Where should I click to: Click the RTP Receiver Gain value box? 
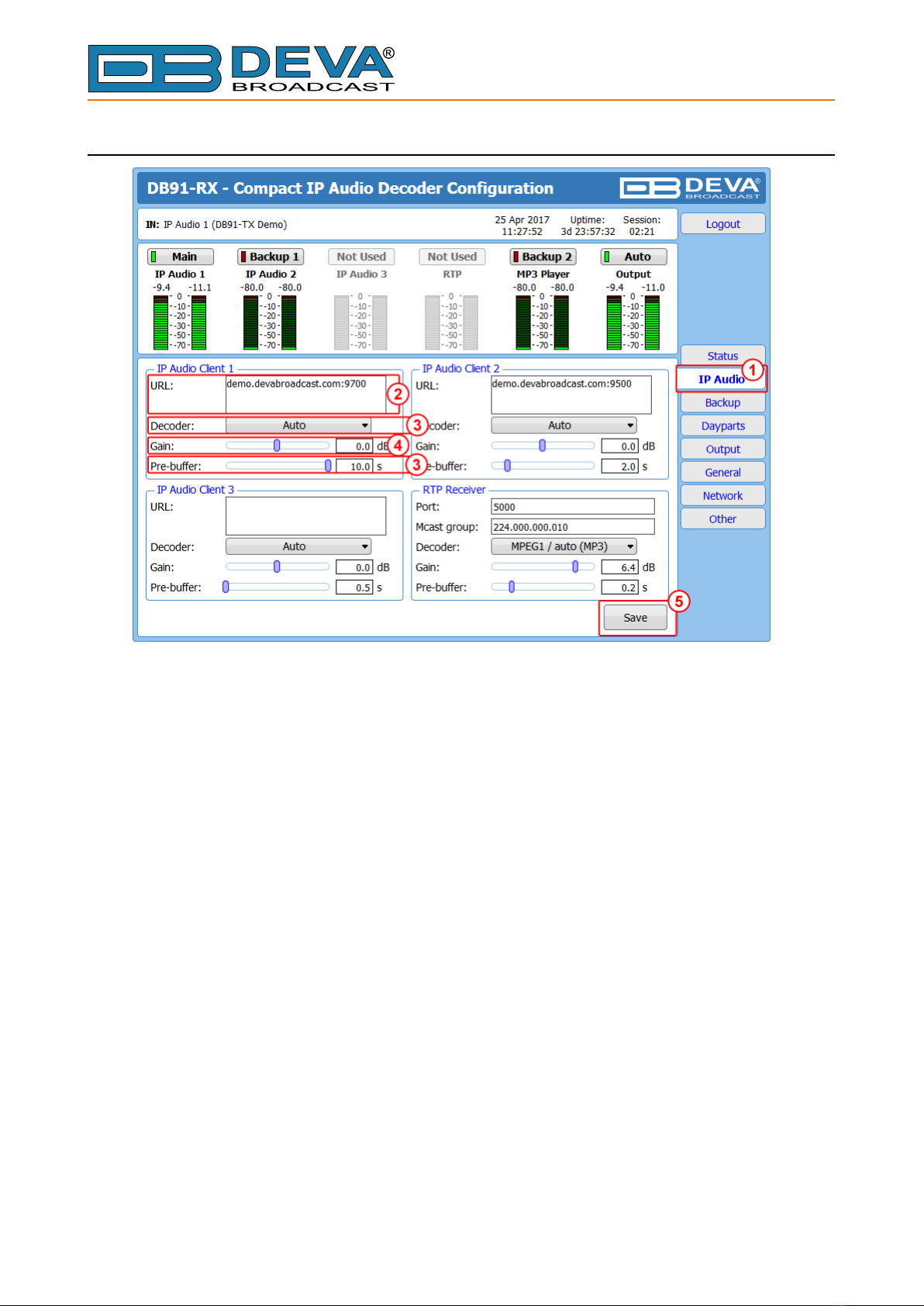(x=619, y=567)
